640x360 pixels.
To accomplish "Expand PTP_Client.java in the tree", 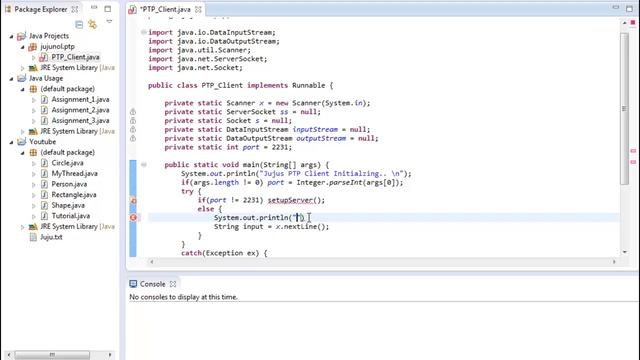I will click(34, 58).
